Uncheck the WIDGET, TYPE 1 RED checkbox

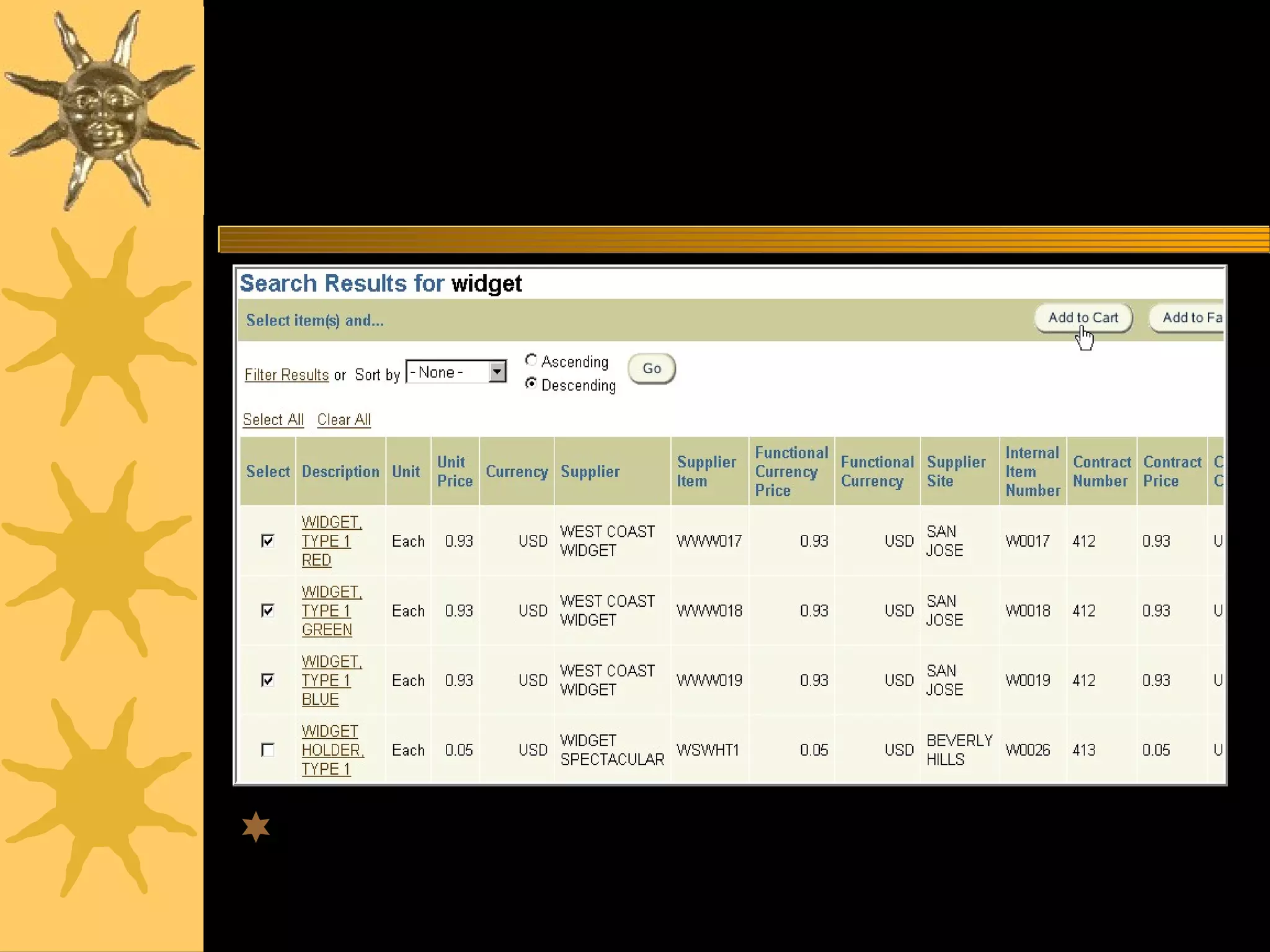click(x=268, y=541)
